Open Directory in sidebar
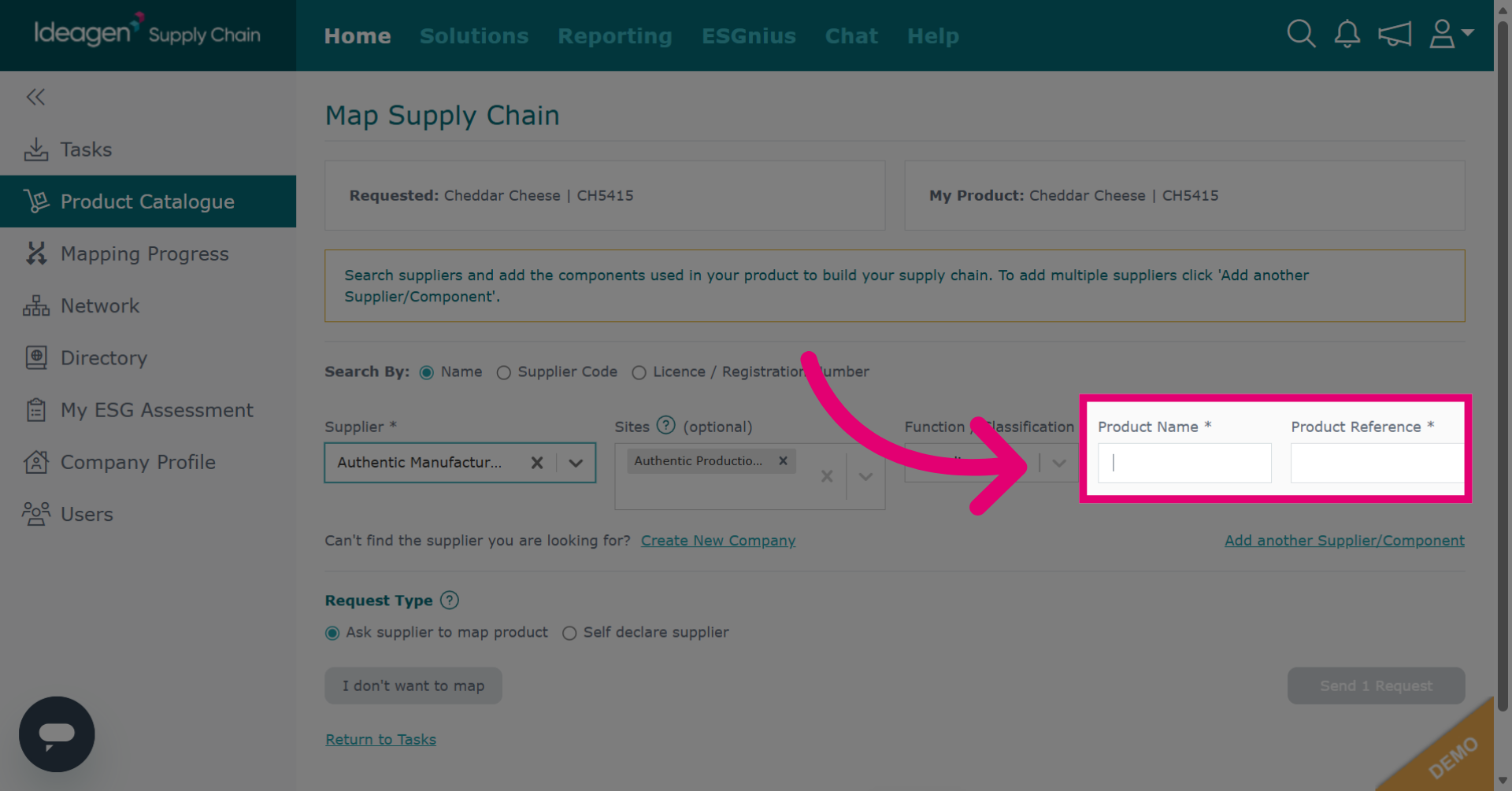This screenshot has width=1512, height=791. tap(148, 357)
